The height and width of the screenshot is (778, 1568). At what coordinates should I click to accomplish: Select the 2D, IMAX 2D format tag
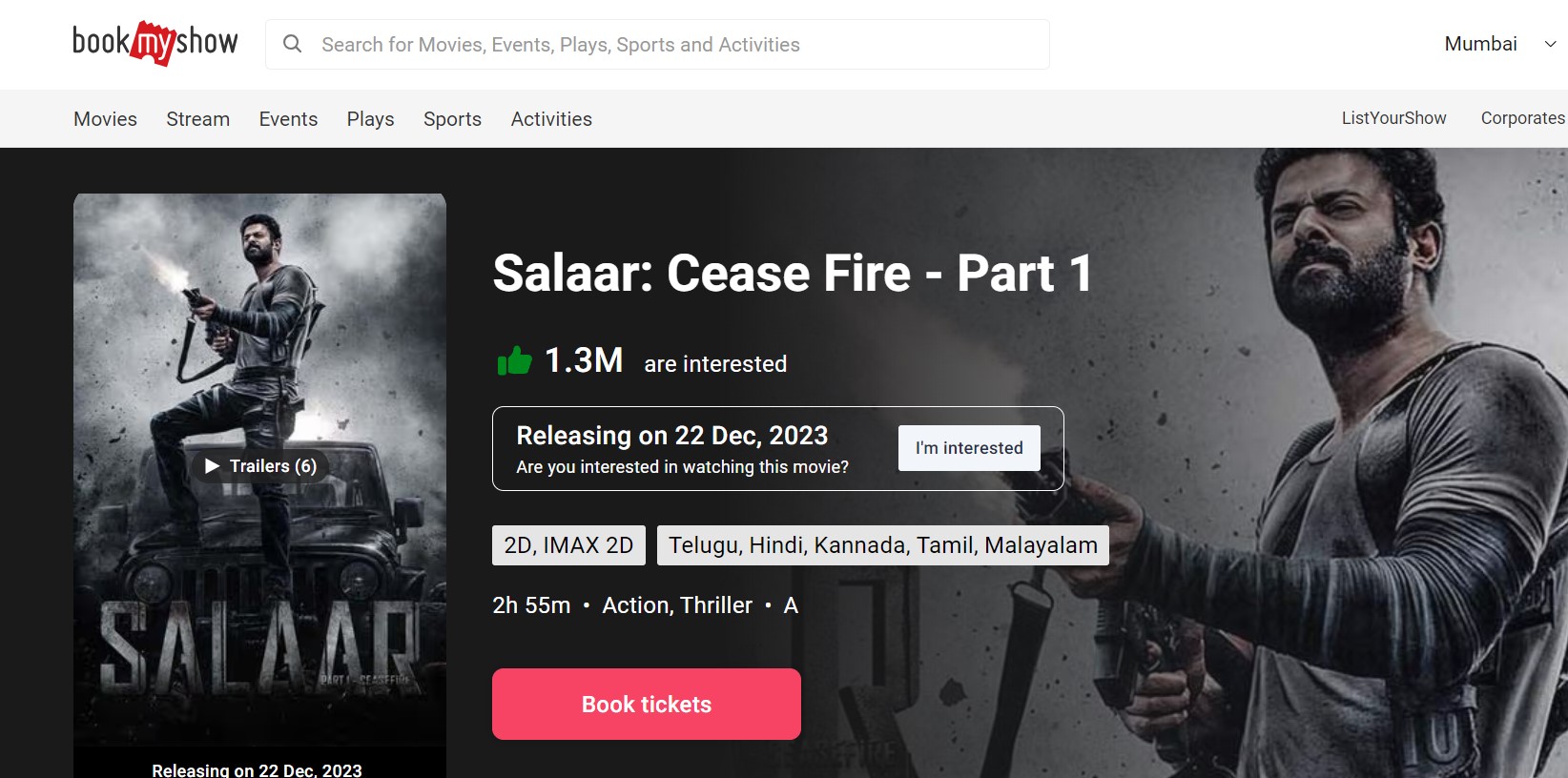[568, 545]
